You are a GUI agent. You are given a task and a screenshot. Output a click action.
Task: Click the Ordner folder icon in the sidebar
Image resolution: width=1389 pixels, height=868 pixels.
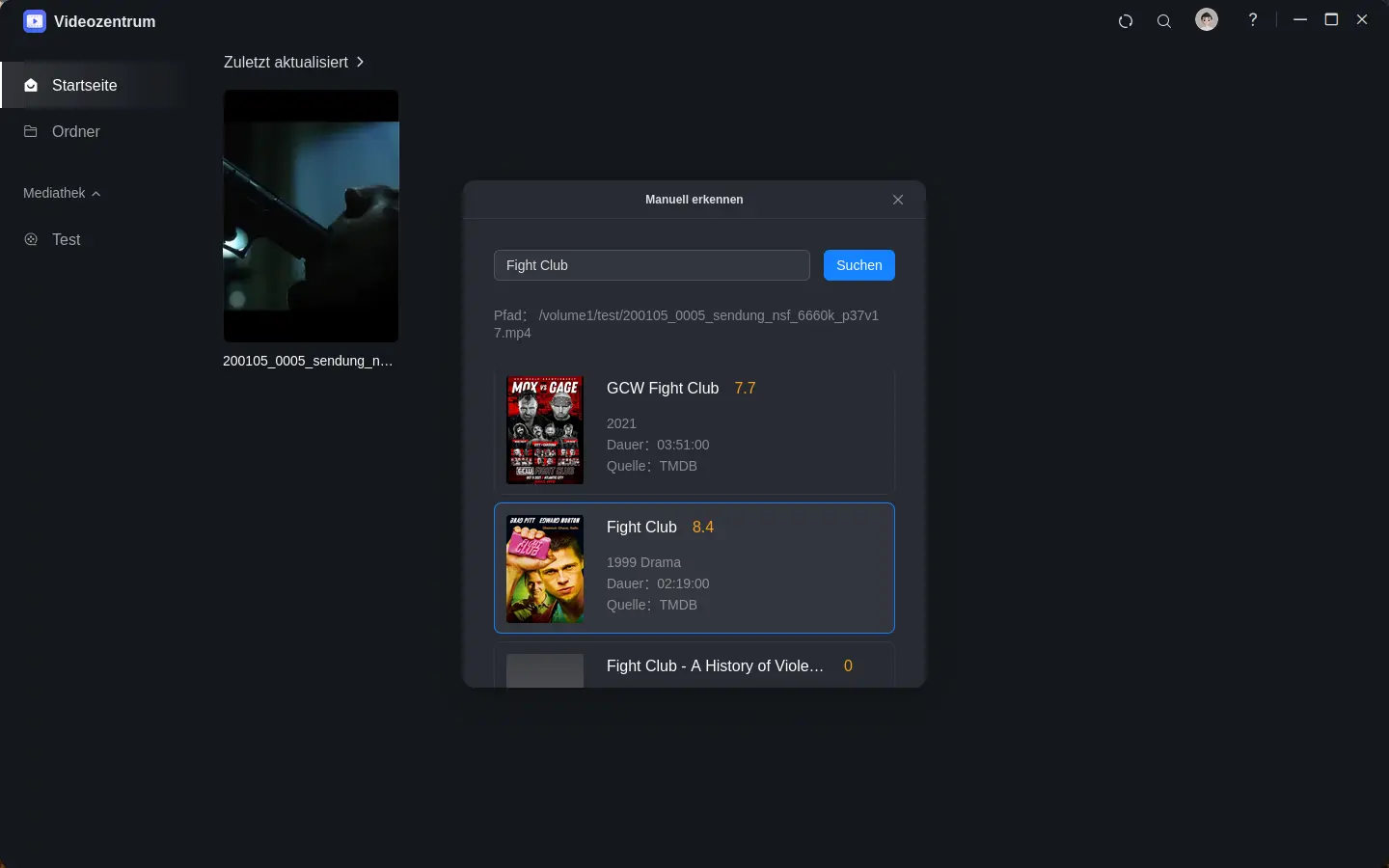click(31, 132)
